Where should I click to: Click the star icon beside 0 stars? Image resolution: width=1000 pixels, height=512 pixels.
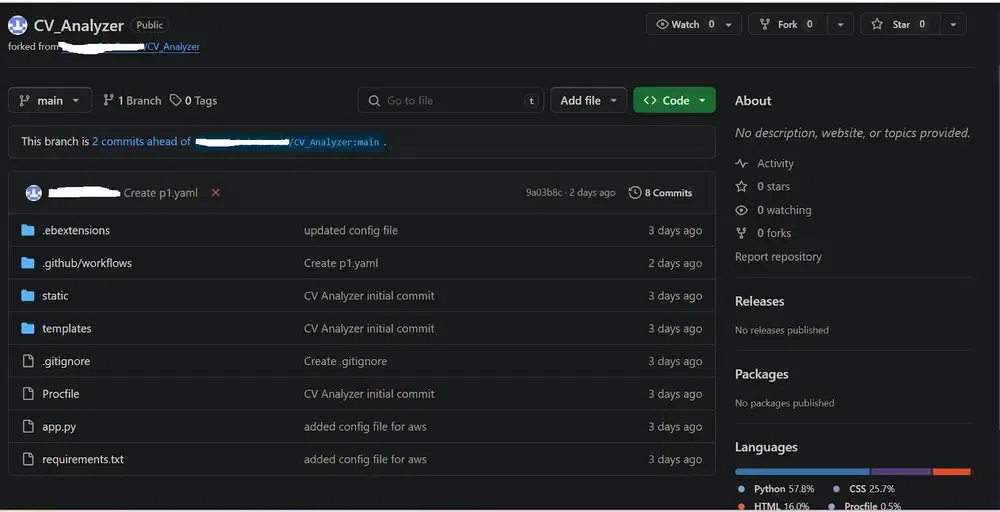point(741,186)
